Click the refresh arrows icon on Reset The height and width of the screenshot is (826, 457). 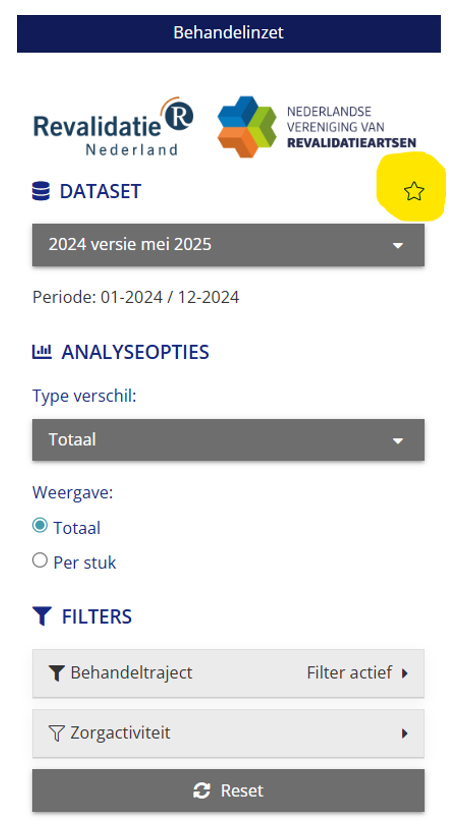coord(202,791)
